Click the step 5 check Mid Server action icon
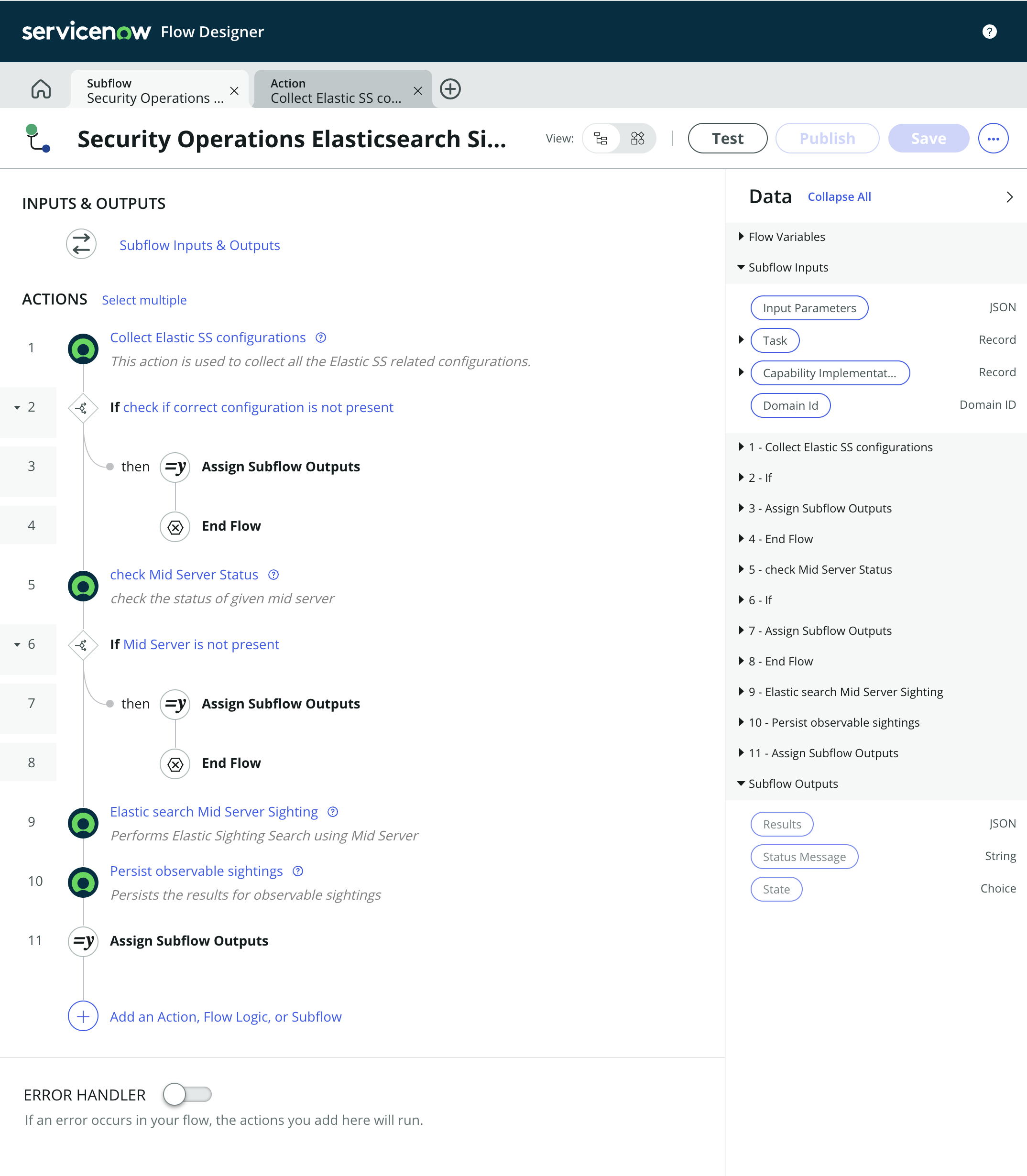The image size is (1027, 1176). pos(83,586)
